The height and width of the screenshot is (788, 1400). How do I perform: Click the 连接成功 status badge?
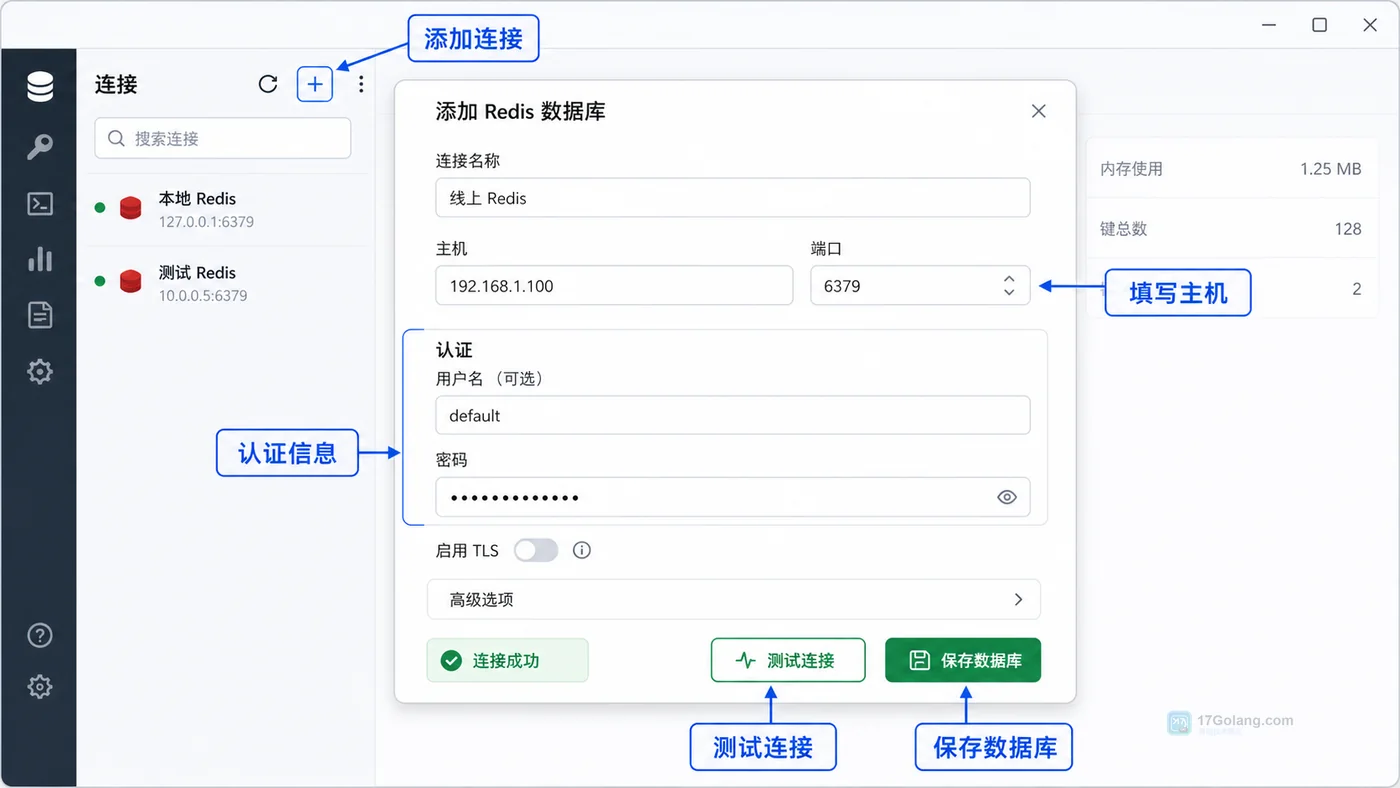point(507,660)
